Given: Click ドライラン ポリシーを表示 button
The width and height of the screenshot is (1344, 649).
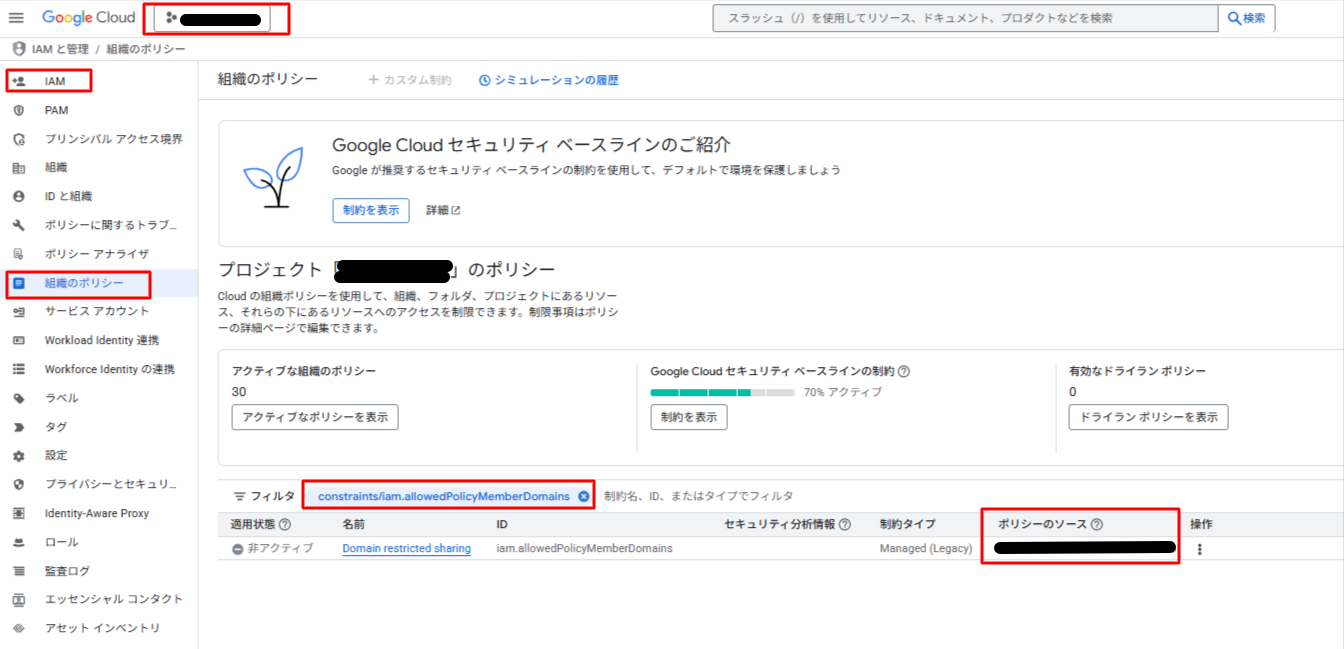Looking at the screenshot, I should click(1148, 417).
